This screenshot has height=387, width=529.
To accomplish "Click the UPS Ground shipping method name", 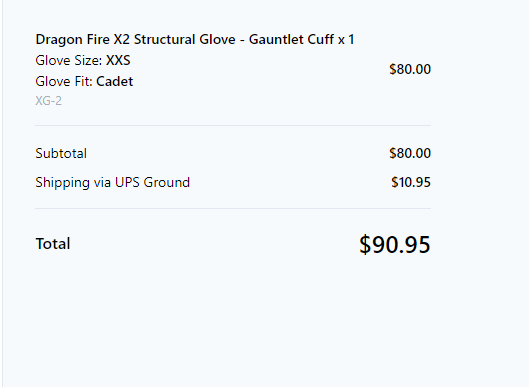I will pyautogui.click(x=152, y=183).
